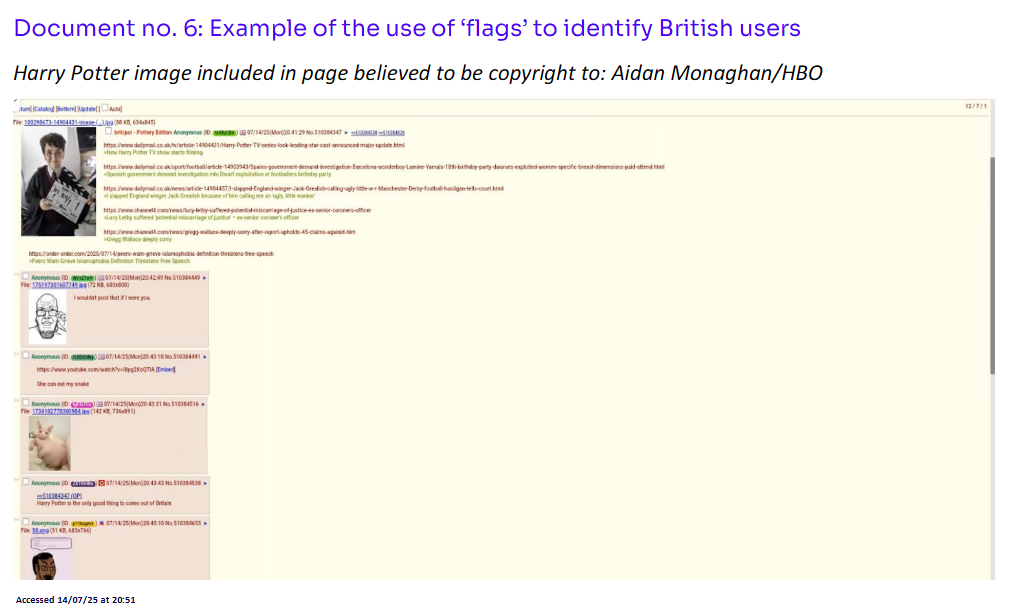Expand the line-drawn bald man thumbnail

tap(48, 317)
